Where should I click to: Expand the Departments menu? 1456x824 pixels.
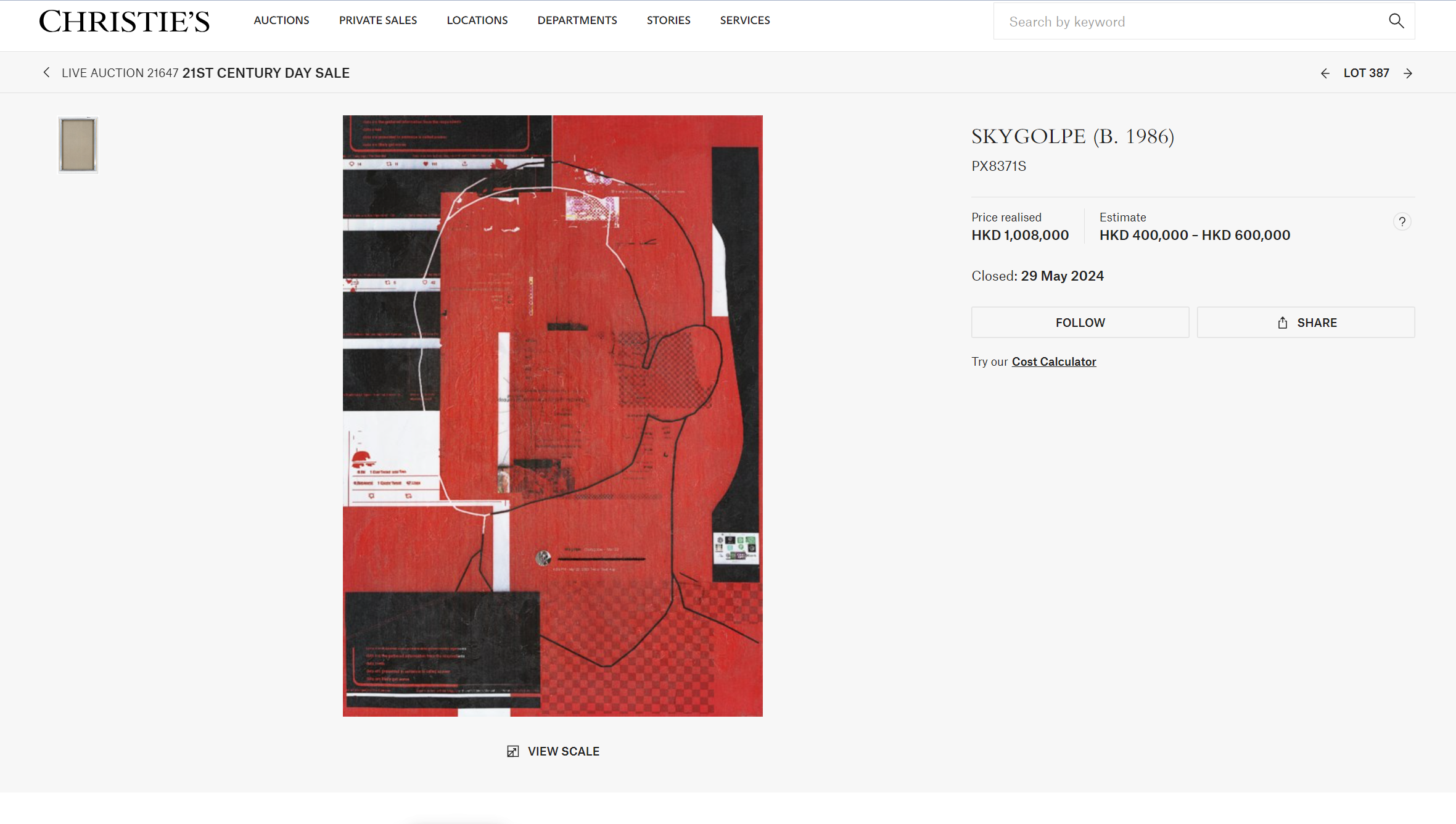(x=577, y=20)
